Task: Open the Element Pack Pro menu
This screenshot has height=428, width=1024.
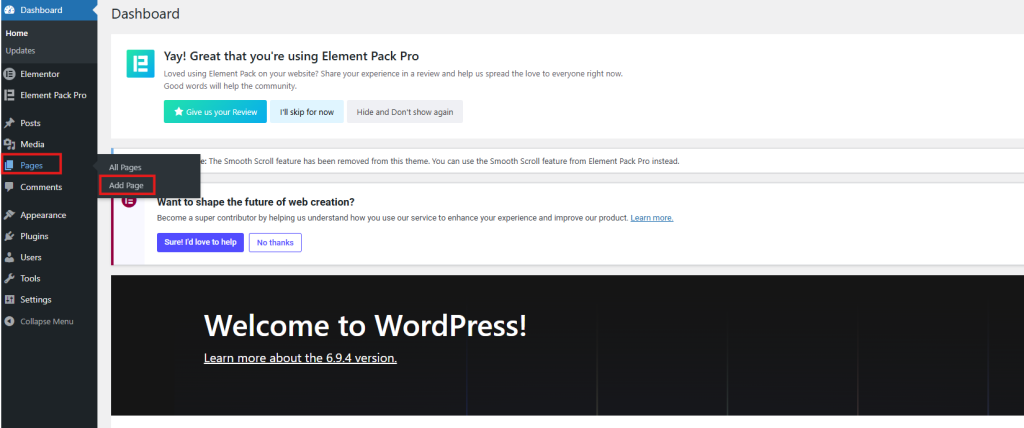Action: pos(48,95)
